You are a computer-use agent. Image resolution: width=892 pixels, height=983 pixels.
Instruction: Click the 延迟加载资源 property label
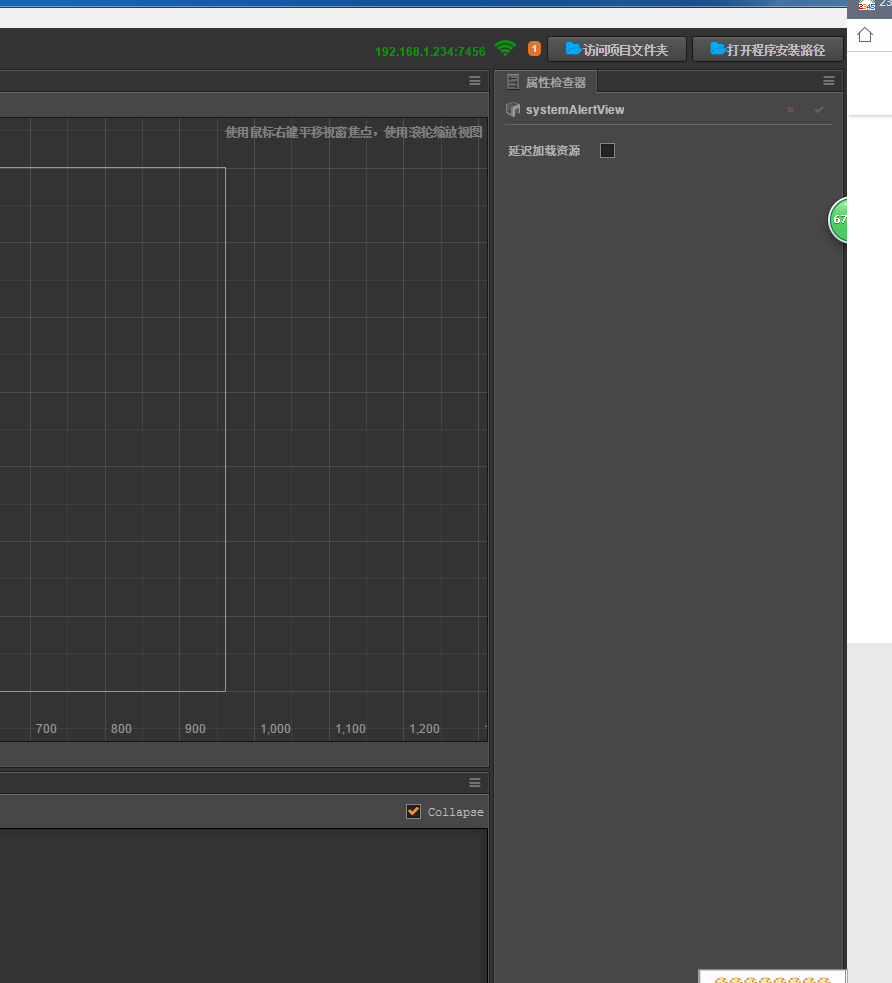point(544,150)
